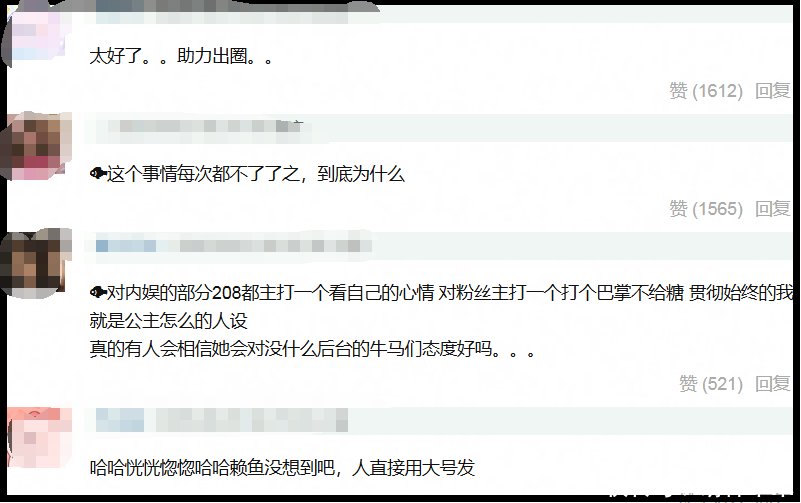Open avatar beside 这个事情每次都不了了之 comment

(x=37, y=147)
